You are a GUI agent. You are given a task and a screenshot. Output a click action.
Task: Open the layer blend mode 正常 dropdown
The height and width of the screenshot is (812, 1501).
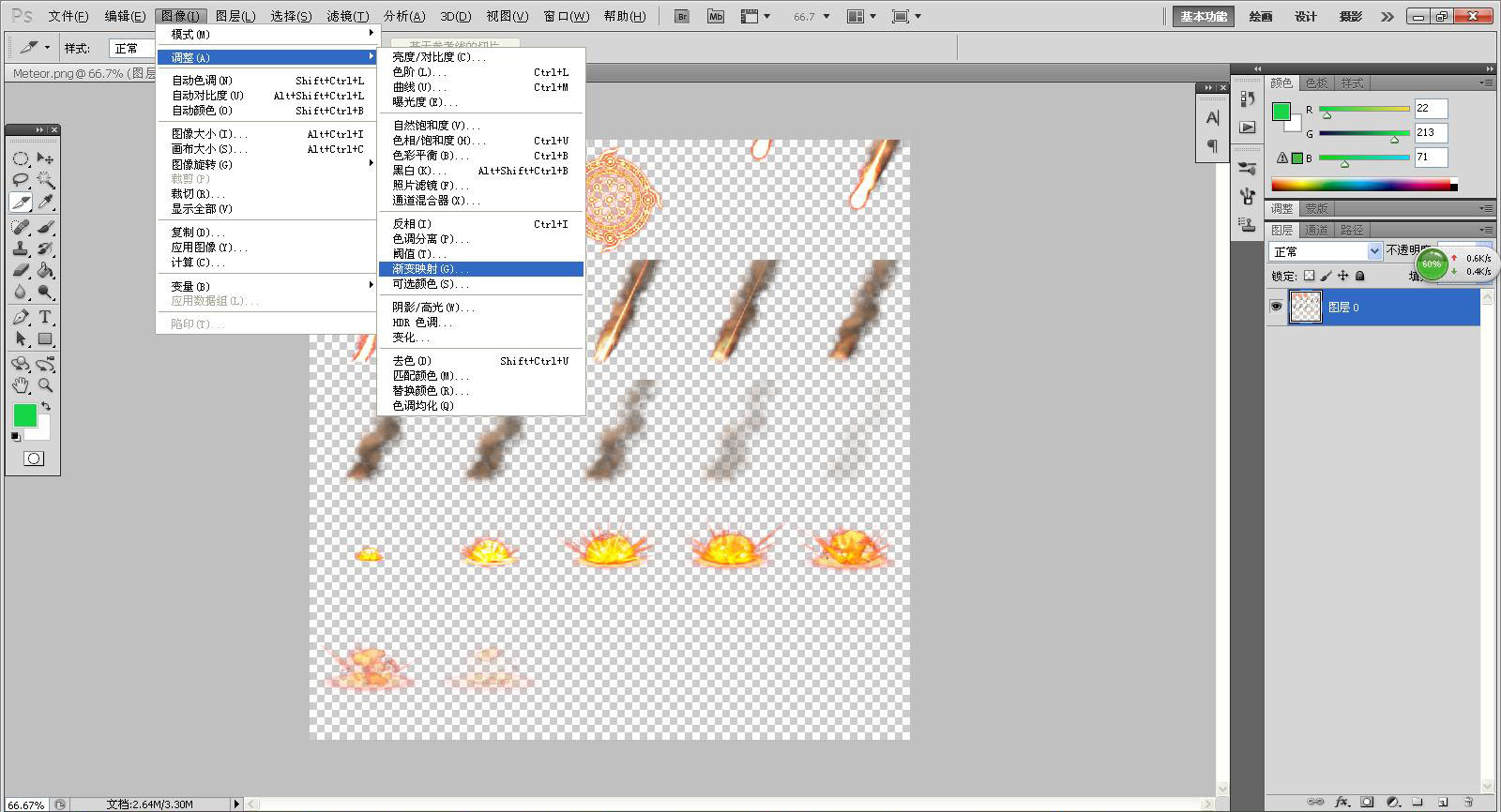[1326, 251]
